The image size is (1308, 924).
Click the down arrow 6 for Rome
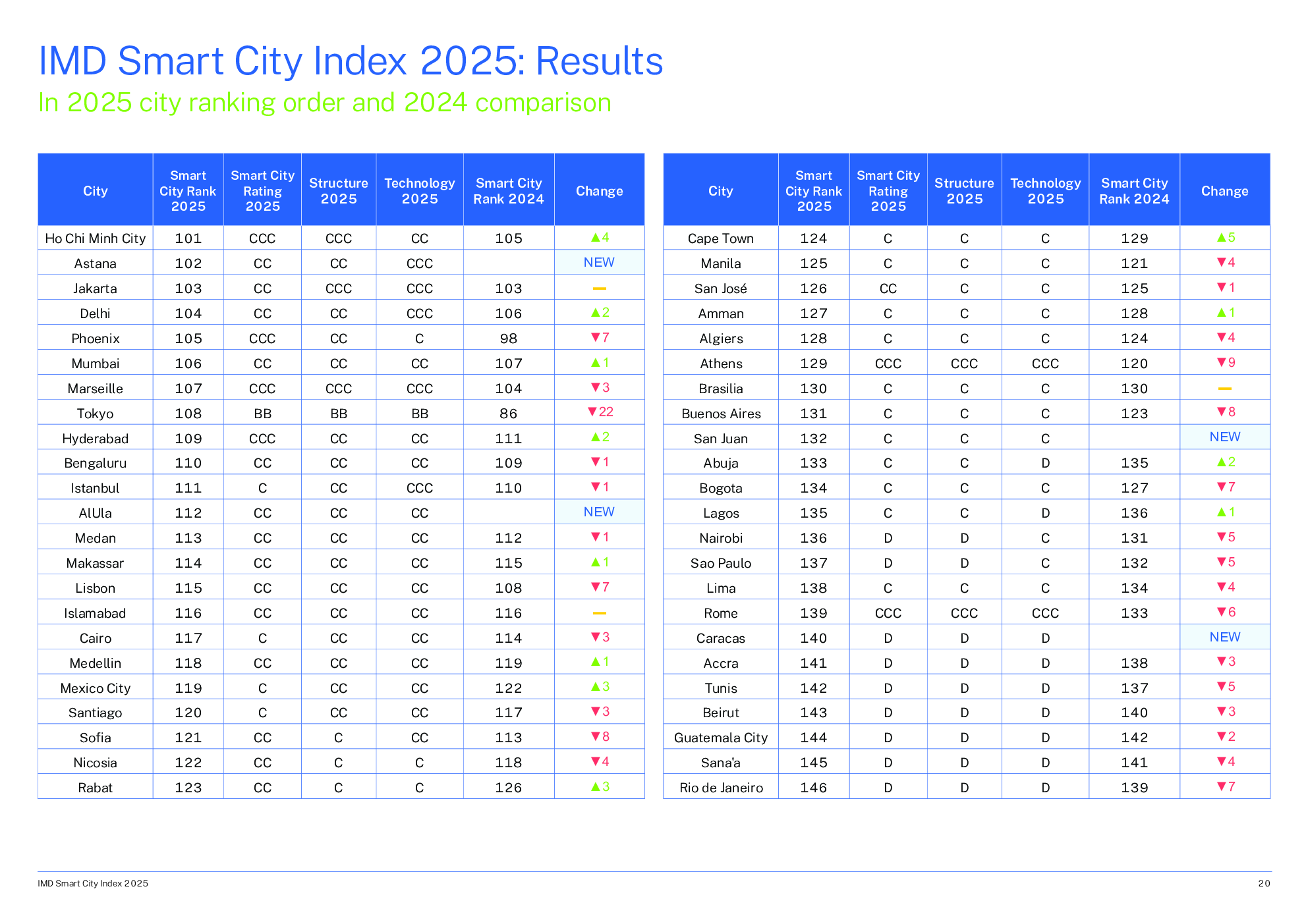click(x=1226, y=612)
